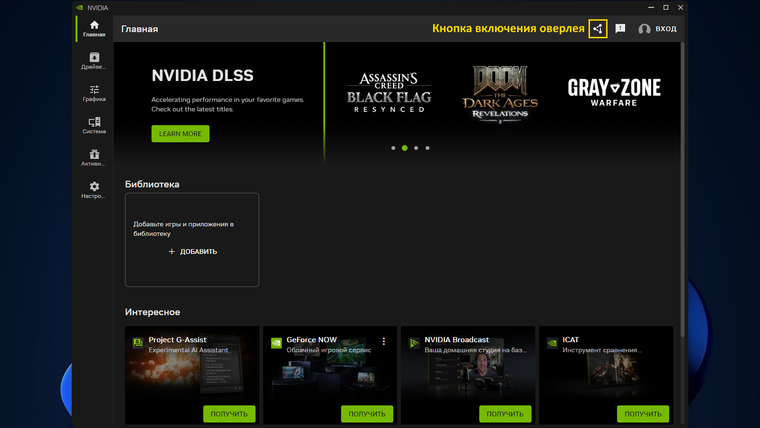Open the Активировать gift sidebar section

coord(94,158)
